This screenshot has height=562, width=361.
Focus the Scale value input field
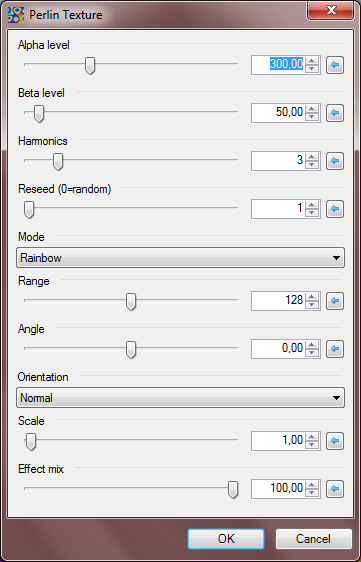point(278,440)
